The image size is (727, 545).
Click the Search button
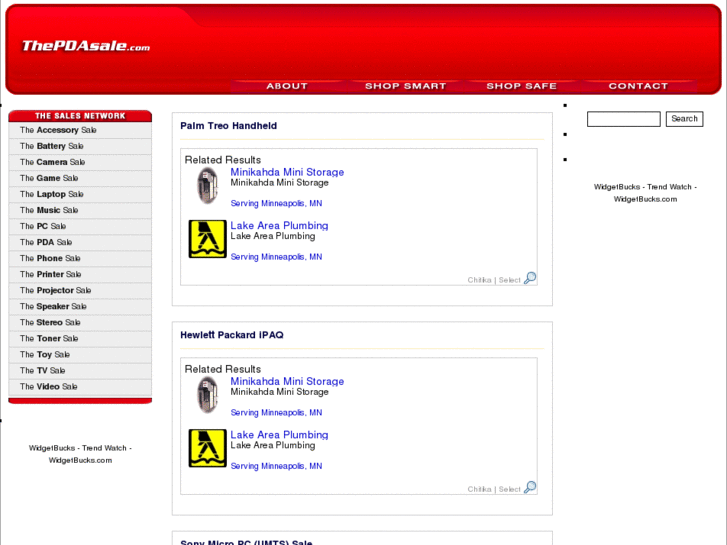tap(684, 119)
